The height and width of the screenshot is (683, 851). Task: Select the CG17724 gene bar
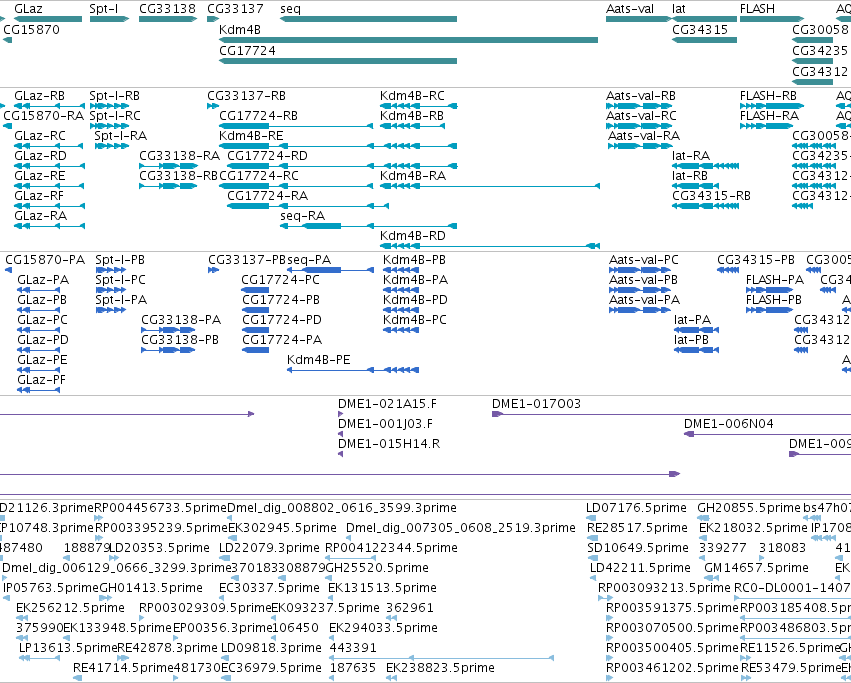338,61
